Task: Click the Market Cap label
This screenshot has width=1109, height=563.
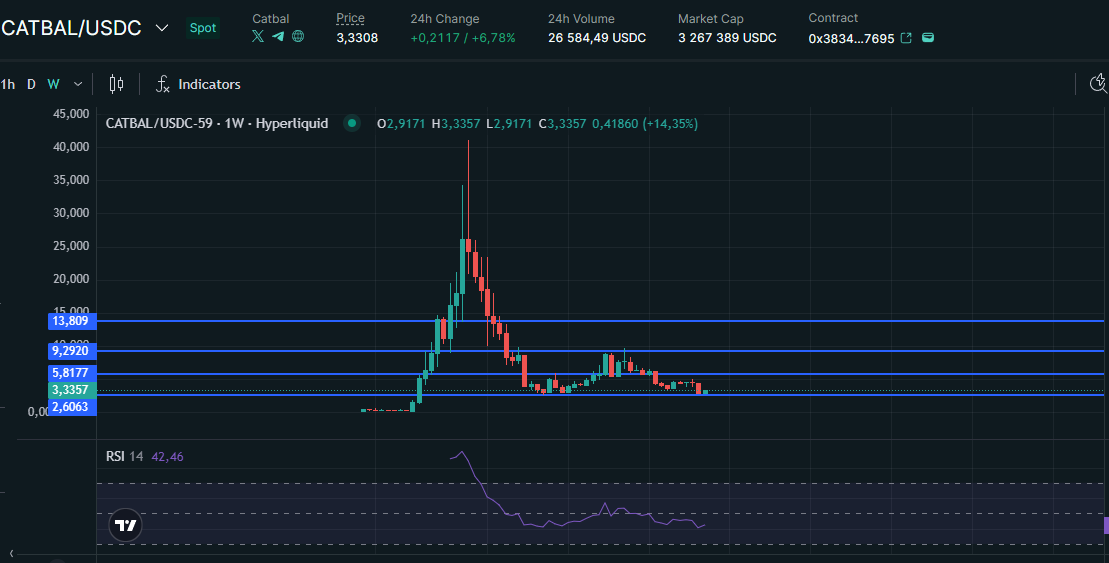Action: (x=711, y=18)
